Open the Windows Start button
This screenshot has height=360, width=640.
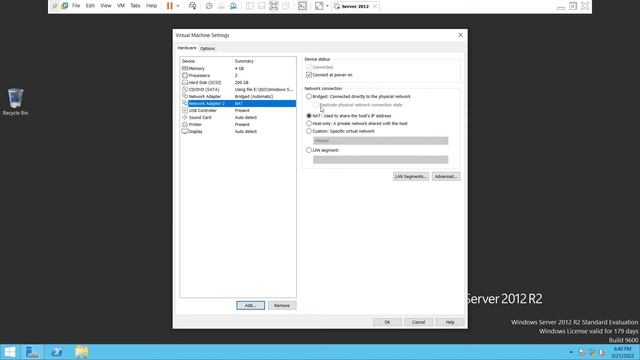pyautogui.click(x=9, y=352)
